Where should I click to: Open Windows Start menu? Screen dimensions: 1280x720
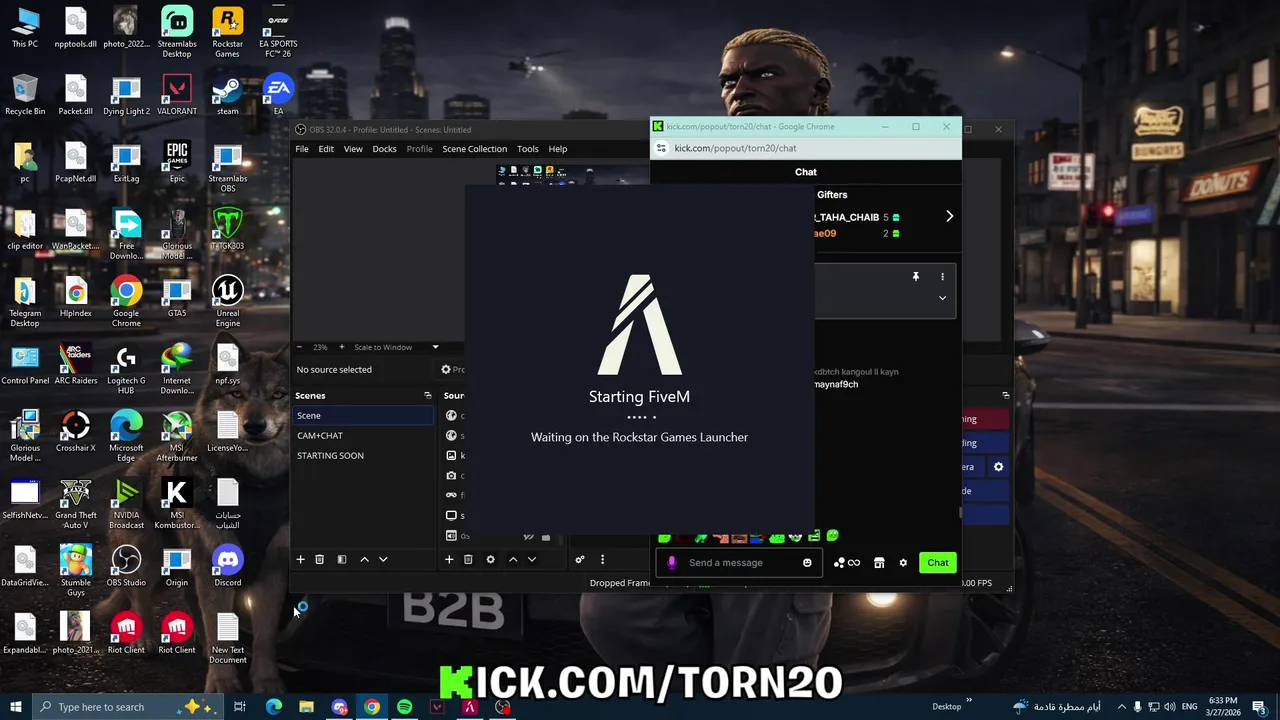point(16,707)
